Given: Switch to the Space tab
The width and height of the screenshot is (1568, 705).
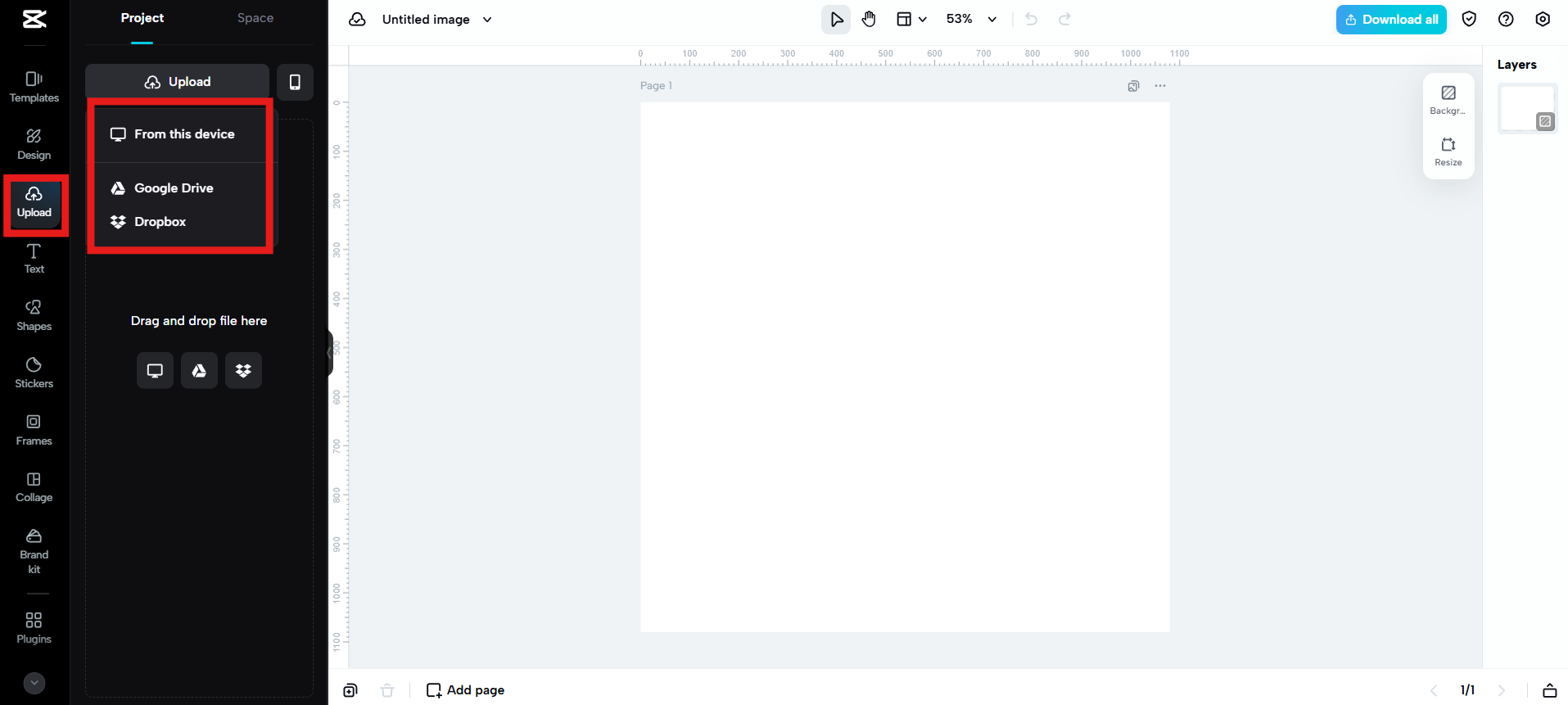Looking at the screenshot, I should pyautogui.click(x=255, y=18).
